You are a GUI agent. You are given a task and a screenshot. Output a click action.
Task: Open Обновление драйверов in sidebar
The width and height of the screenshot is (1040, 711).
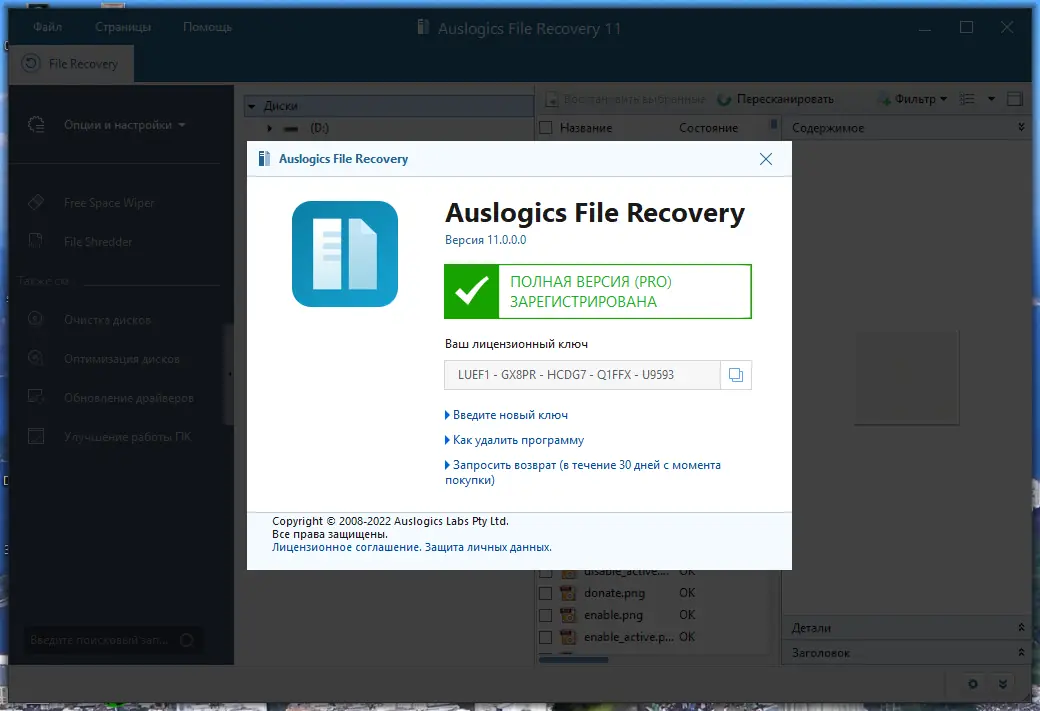(x=129, y=398)
